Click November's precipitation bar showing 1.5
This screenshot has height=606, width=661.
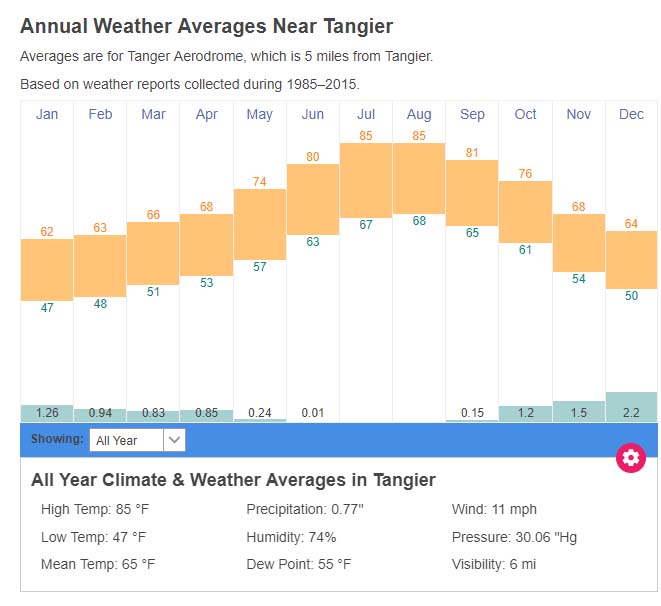(578, 411)
